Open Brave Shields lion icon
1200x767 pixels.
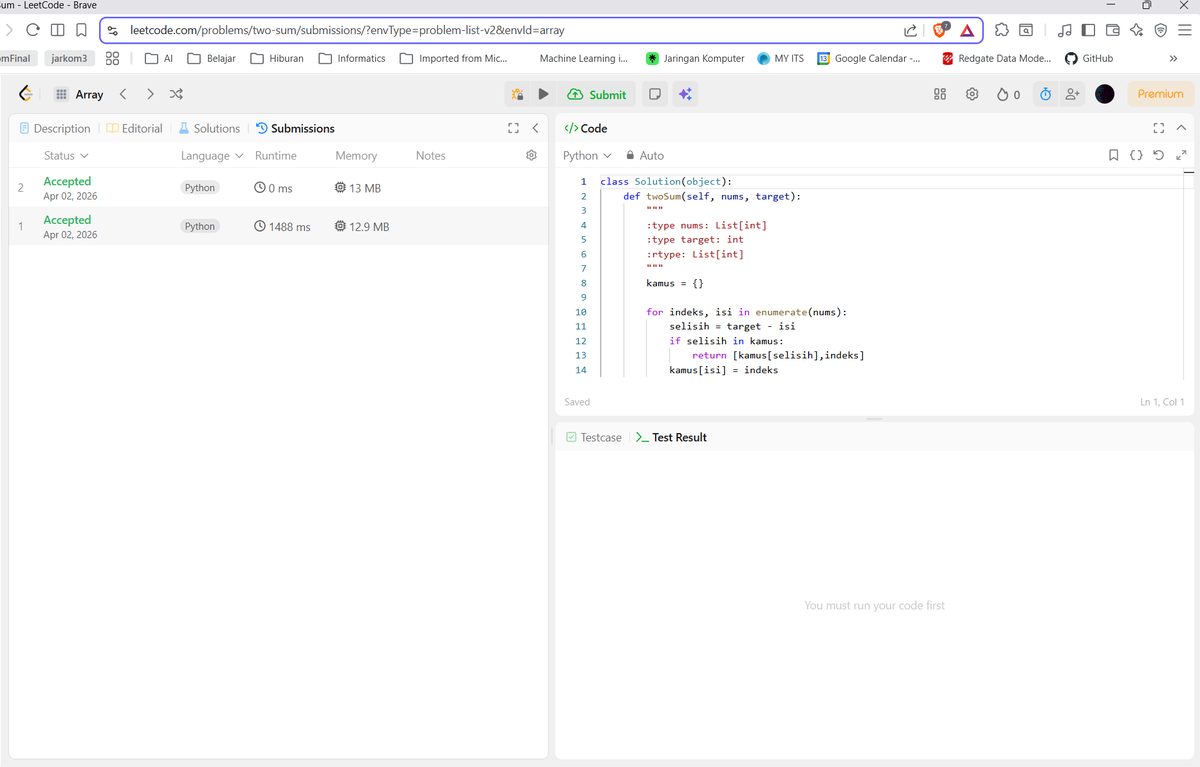pyautogui.click(x=941, y=31)
